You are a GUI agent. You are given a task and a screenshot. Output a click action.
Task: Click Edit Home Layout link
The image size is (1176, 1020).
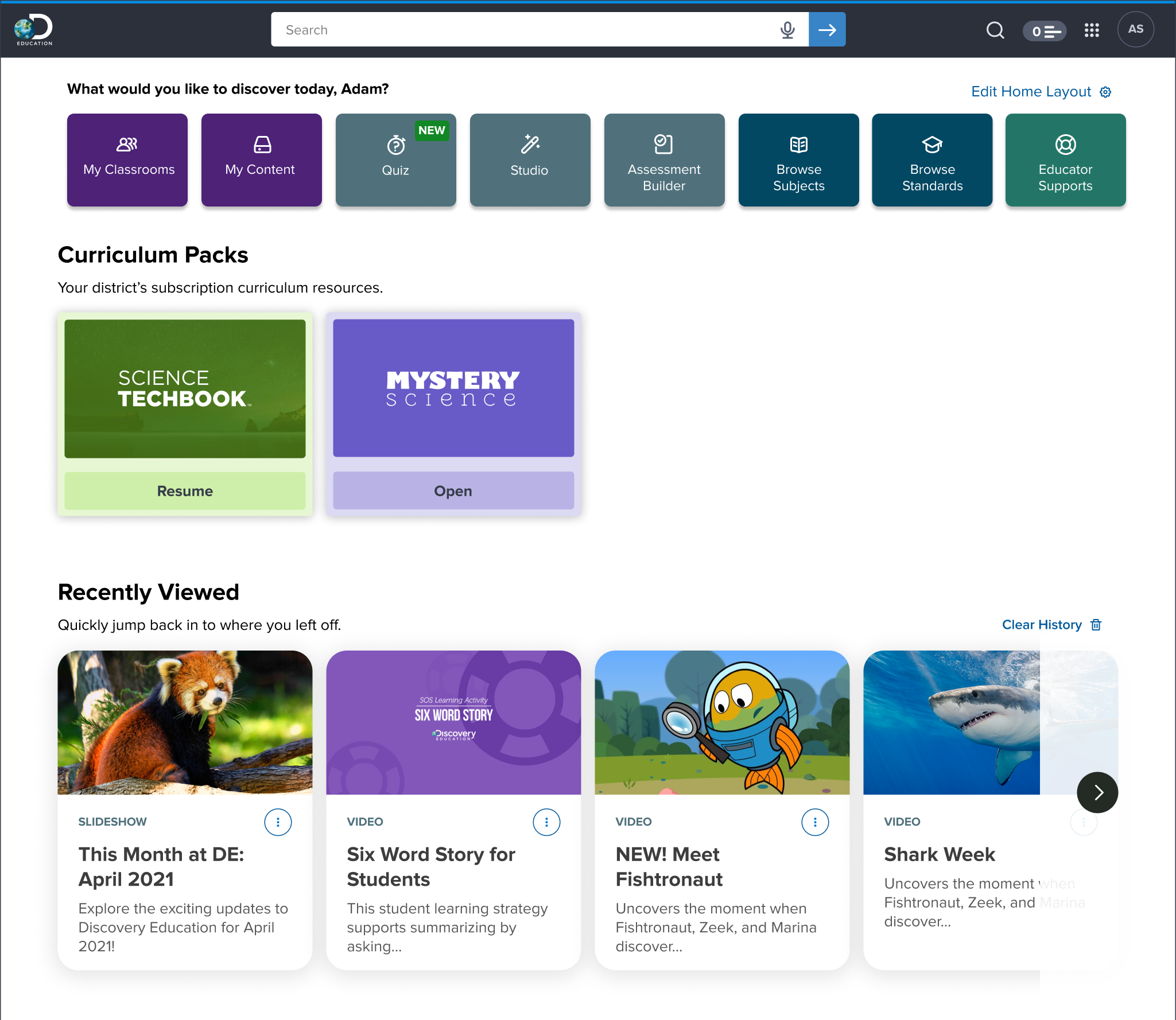pyautogui.click(x=1031, y=92)
